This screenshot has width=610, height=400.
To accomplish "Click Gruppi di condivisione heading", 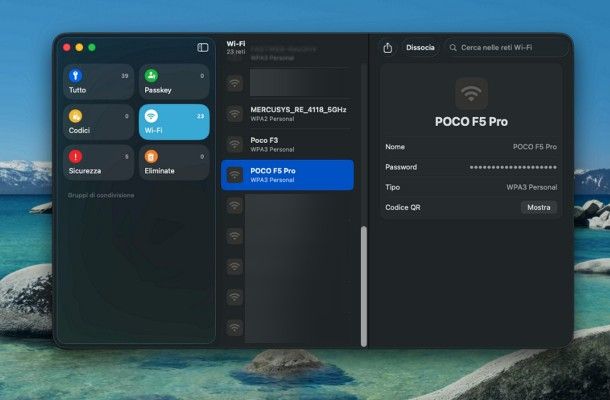I will pyautogui.click(x=101, y=195).
